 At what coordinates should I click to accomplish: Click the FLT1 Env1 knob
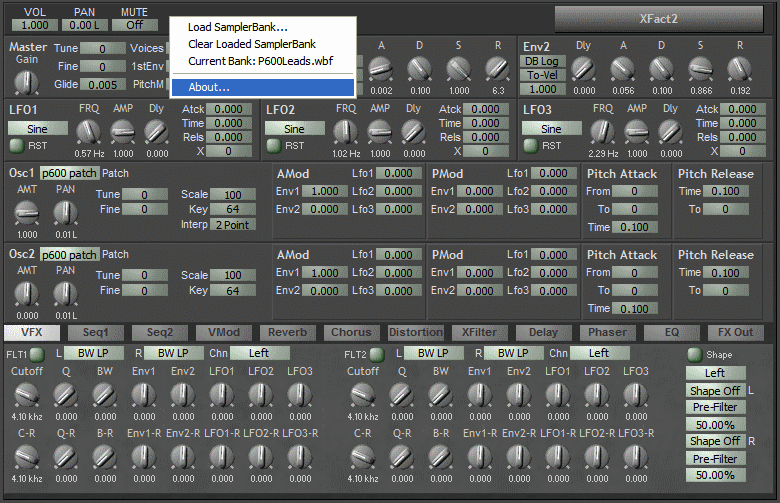click(144, 396)
